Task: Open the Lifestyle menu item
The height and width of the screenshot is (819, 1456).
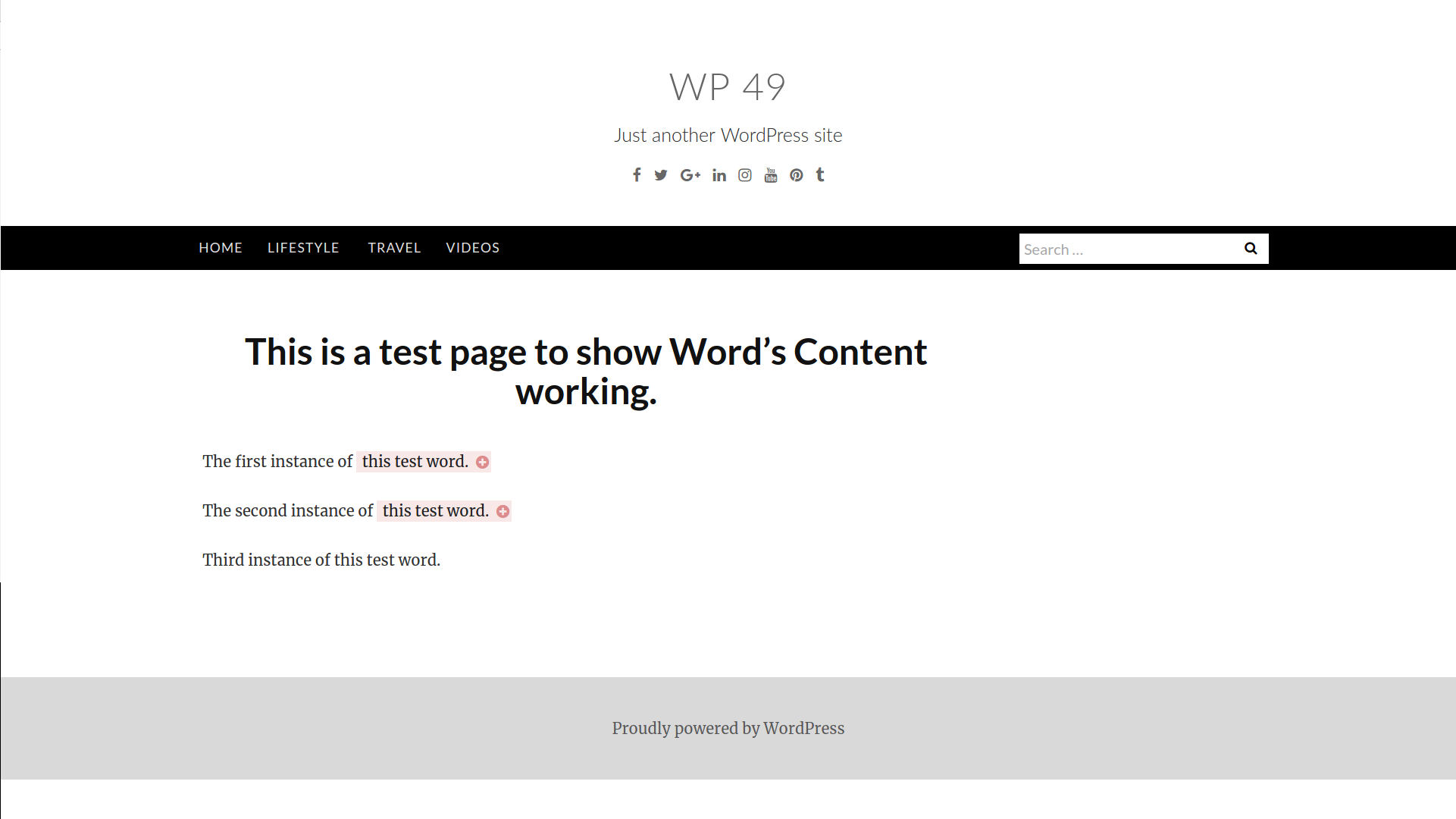Action: pyautogui.click(x=303, y=248)
